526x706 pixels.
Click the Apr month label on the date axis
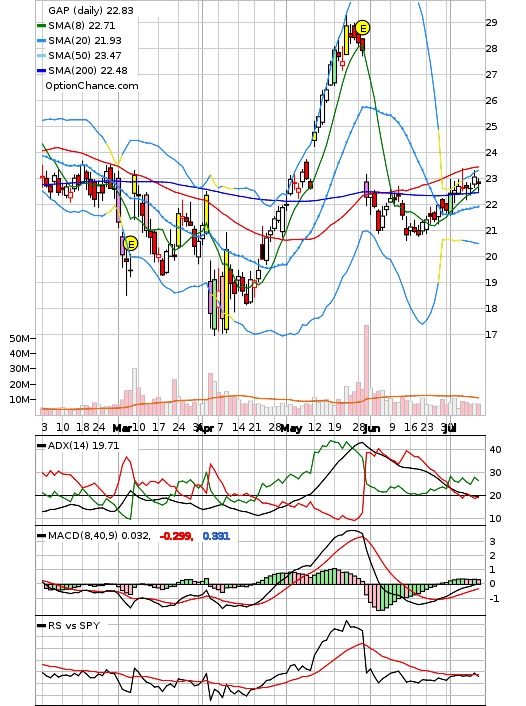pos(205,428)
